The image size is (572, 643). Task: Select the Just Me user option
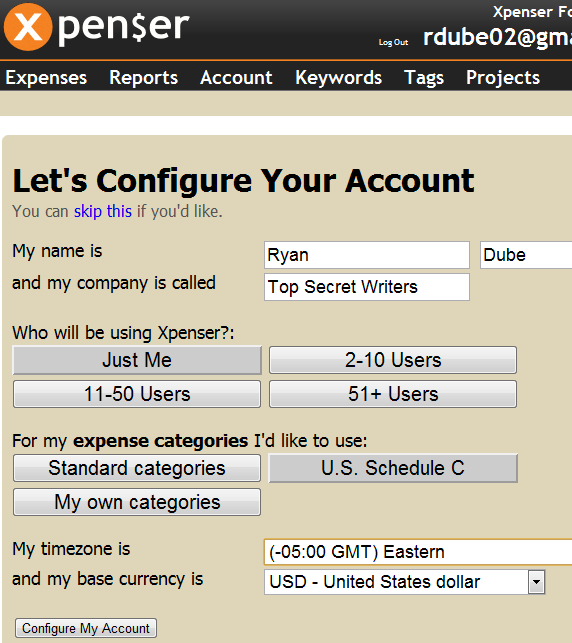point(137,360)
